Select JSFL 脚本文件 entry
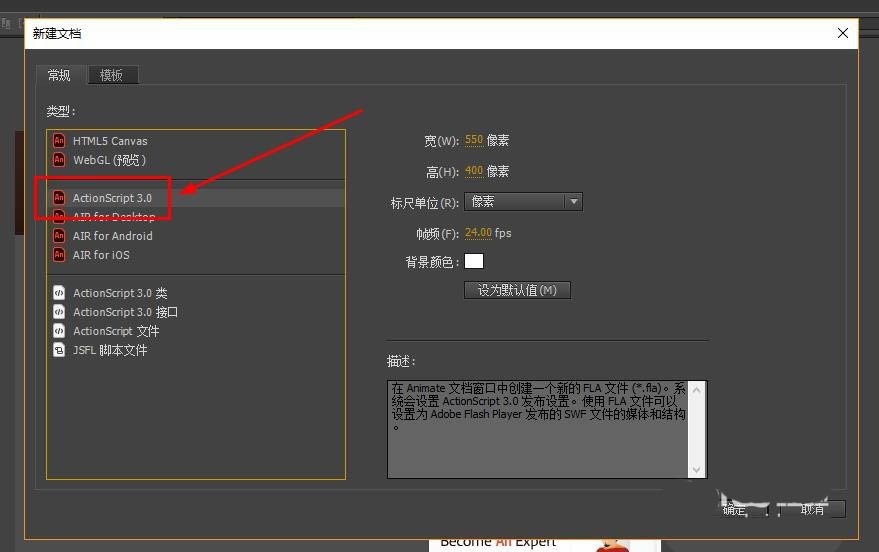The image size is (879, 552). [x=196, y=350]
